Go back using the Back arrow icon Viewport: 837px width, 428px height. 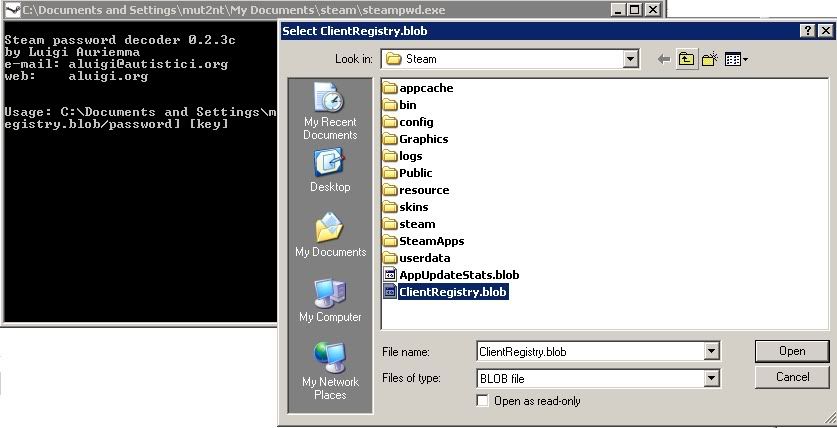tap(664, 59)
